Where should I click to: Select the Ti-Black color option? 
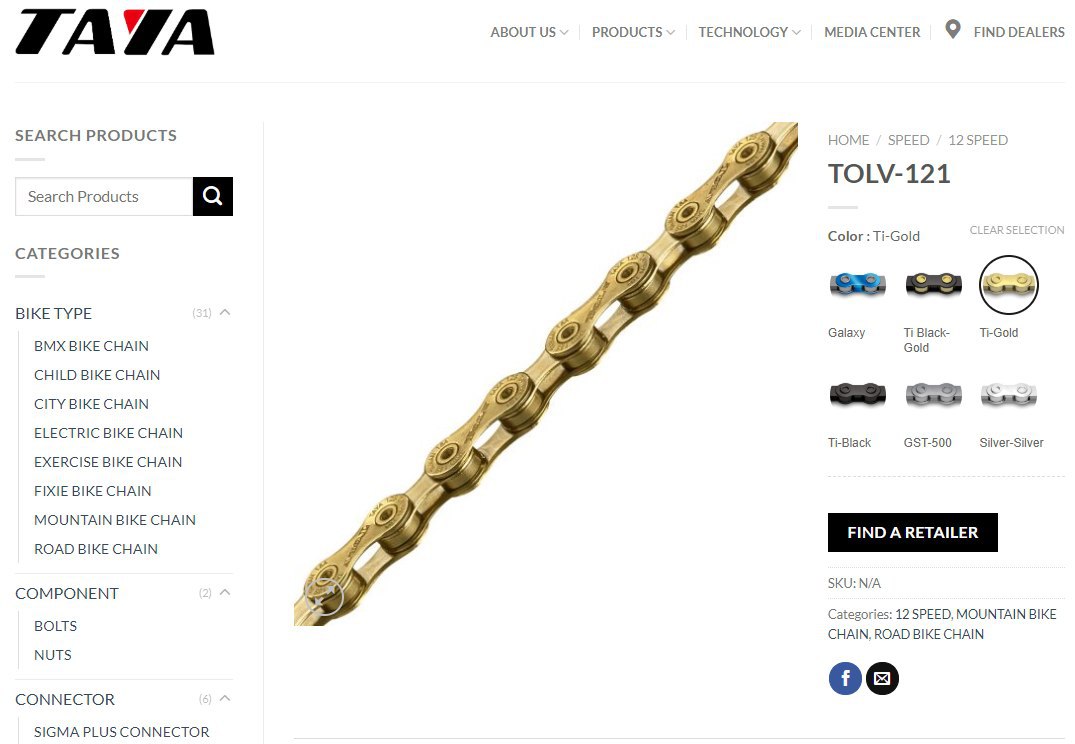[x=857, y=394]
